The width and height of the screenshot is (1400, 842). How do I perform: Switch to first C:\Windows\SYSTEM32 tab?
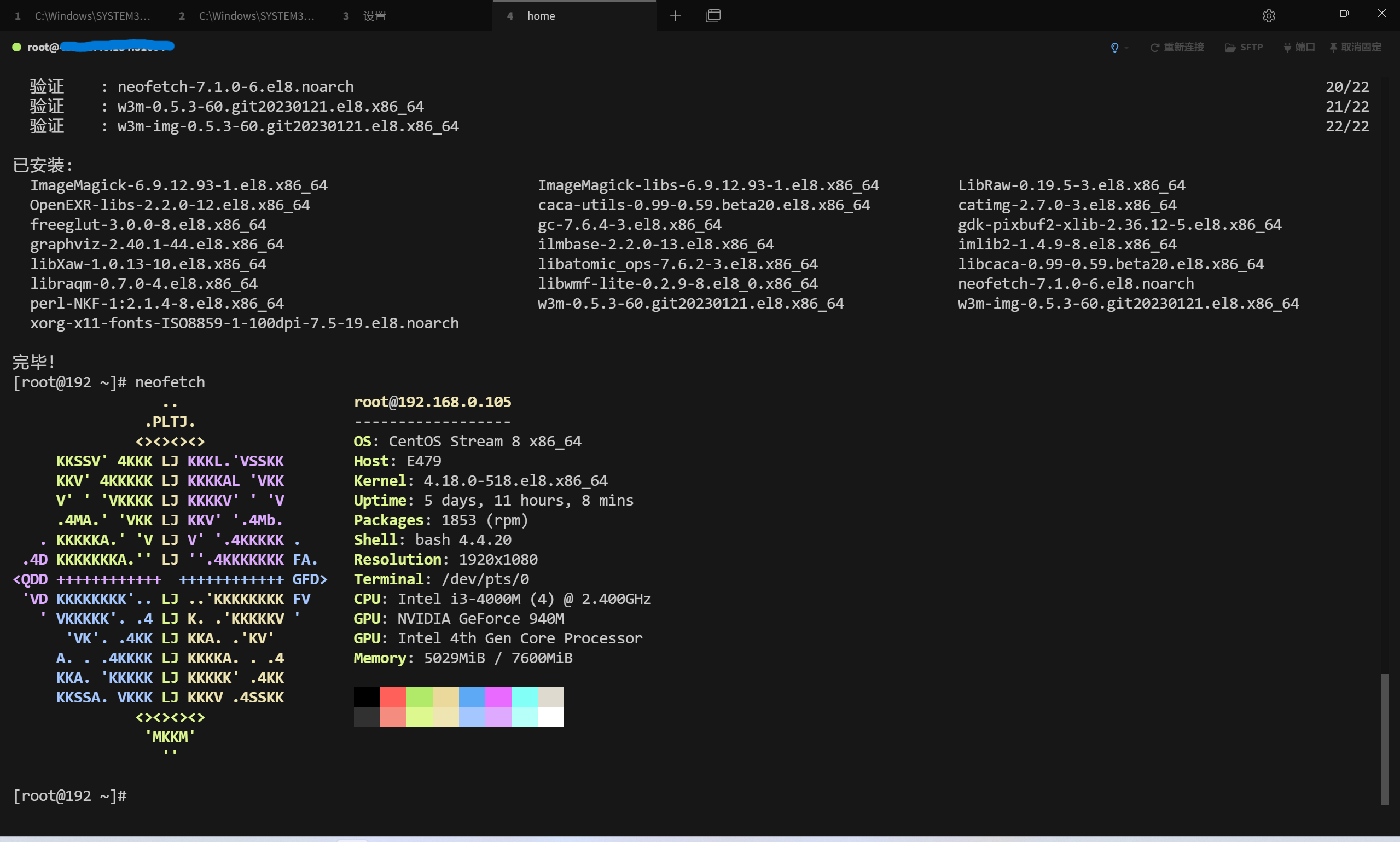[x=92, y=16]
